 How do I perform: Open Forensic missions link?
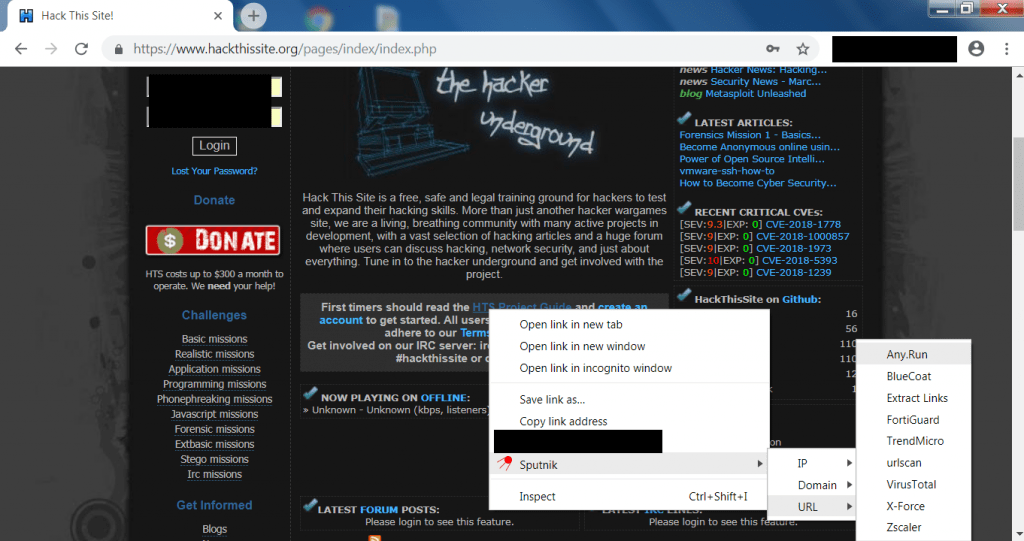pos(214,429)
